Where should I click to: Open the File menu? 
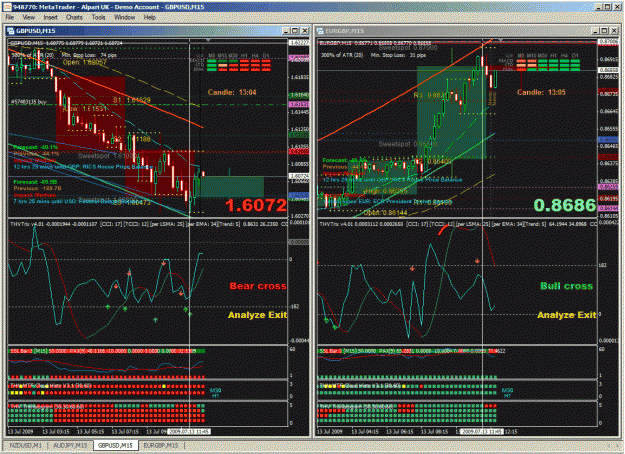(x=10, y=18)
